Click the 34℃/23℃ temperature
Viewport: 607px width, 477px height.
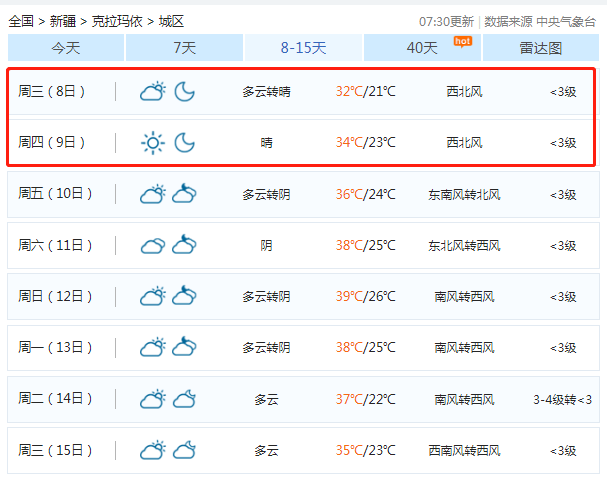[365, 142]
